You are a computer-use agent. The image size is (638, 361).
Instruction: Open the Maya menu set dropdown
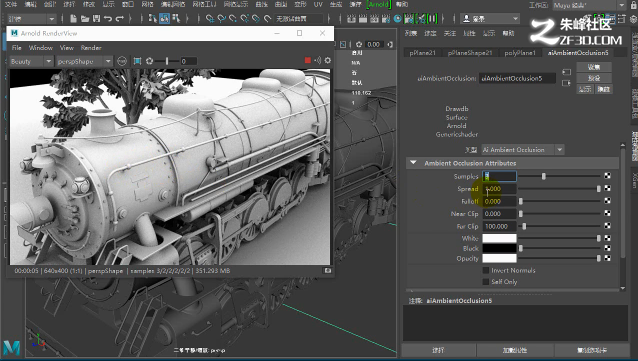coord(31,19)
